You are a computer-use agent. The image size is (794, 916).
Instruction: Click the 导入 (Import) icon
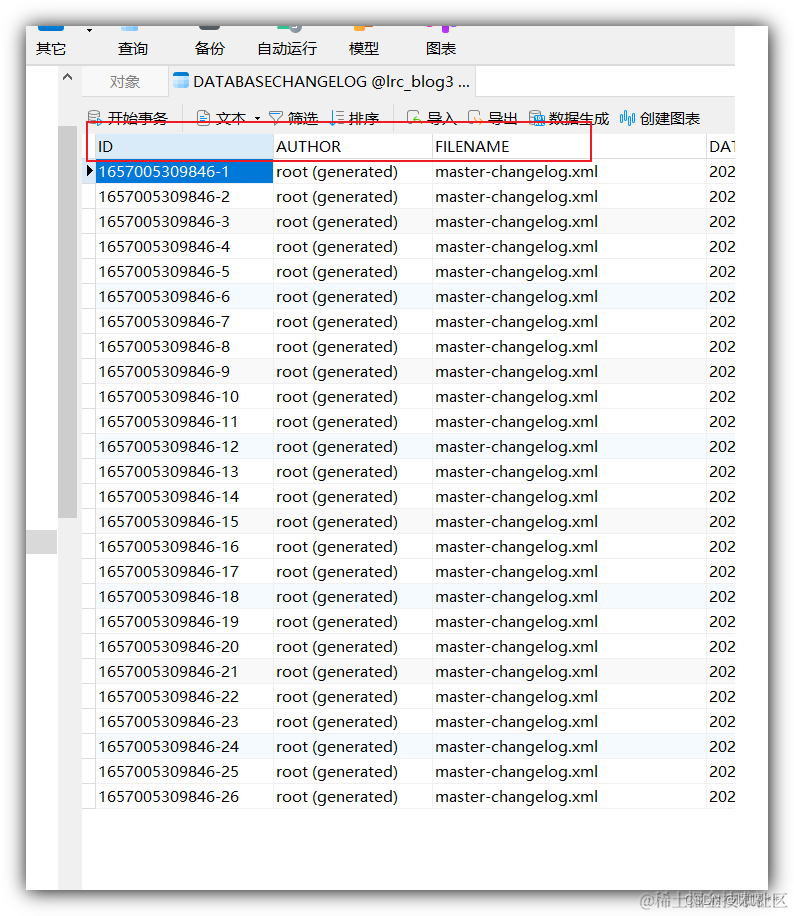coord(414,118)
